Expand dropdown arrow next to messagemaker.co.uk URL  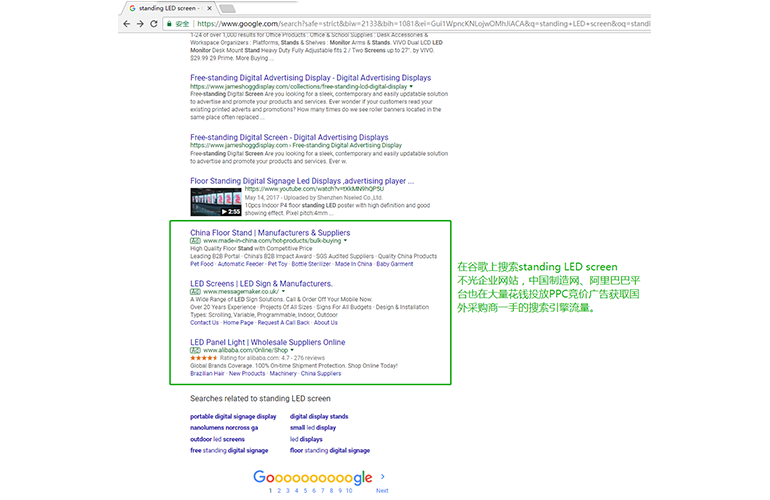tap(283, 291)
